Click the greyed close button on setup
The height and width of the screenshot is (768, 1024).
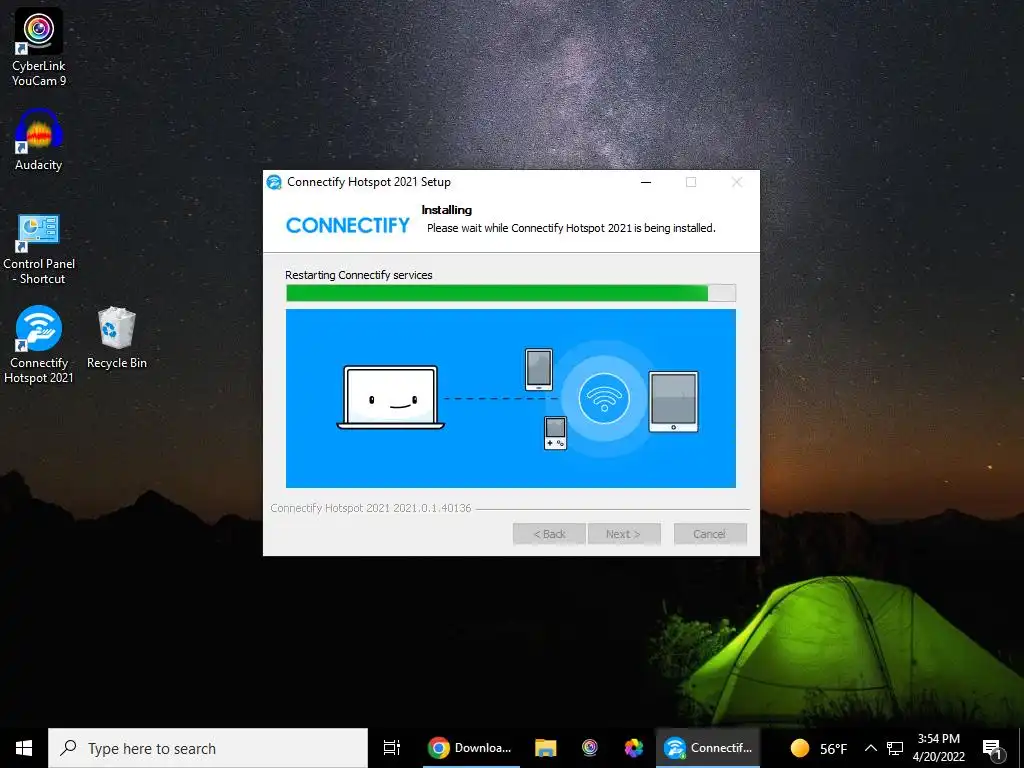(x=737, y=182)
